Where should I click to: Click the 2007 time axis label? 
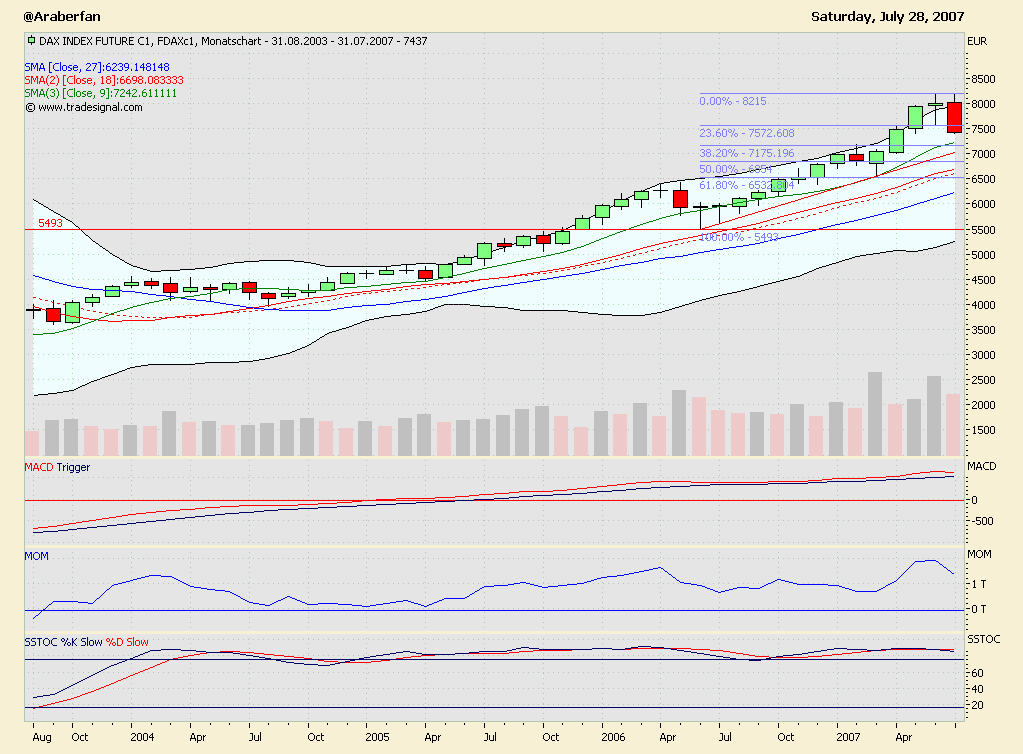click(x=848, y=737)
